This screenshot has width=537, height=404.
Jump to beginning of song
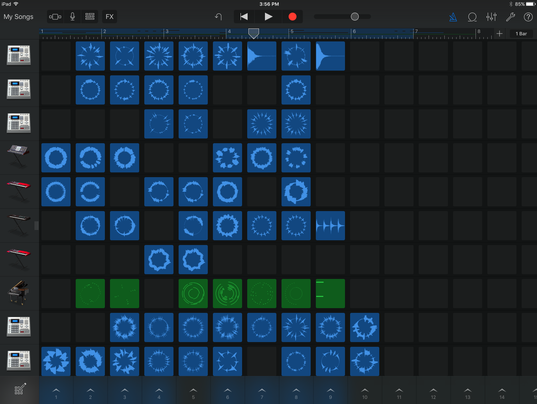coord(244,17)
